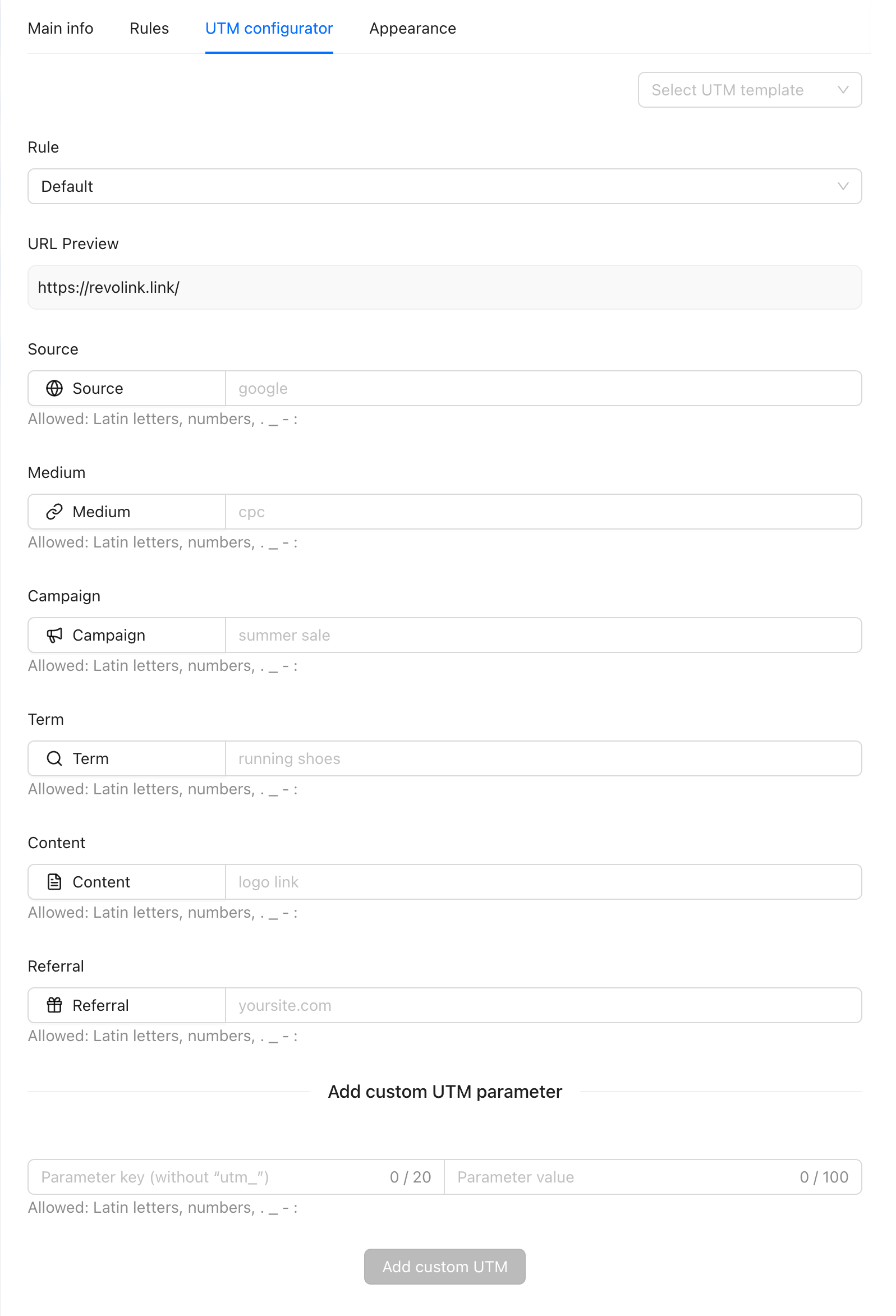Viewport: 896px width, 1316px height.
Task: Open the Rule dropdown showing Default
Action: tap(444, 186)
